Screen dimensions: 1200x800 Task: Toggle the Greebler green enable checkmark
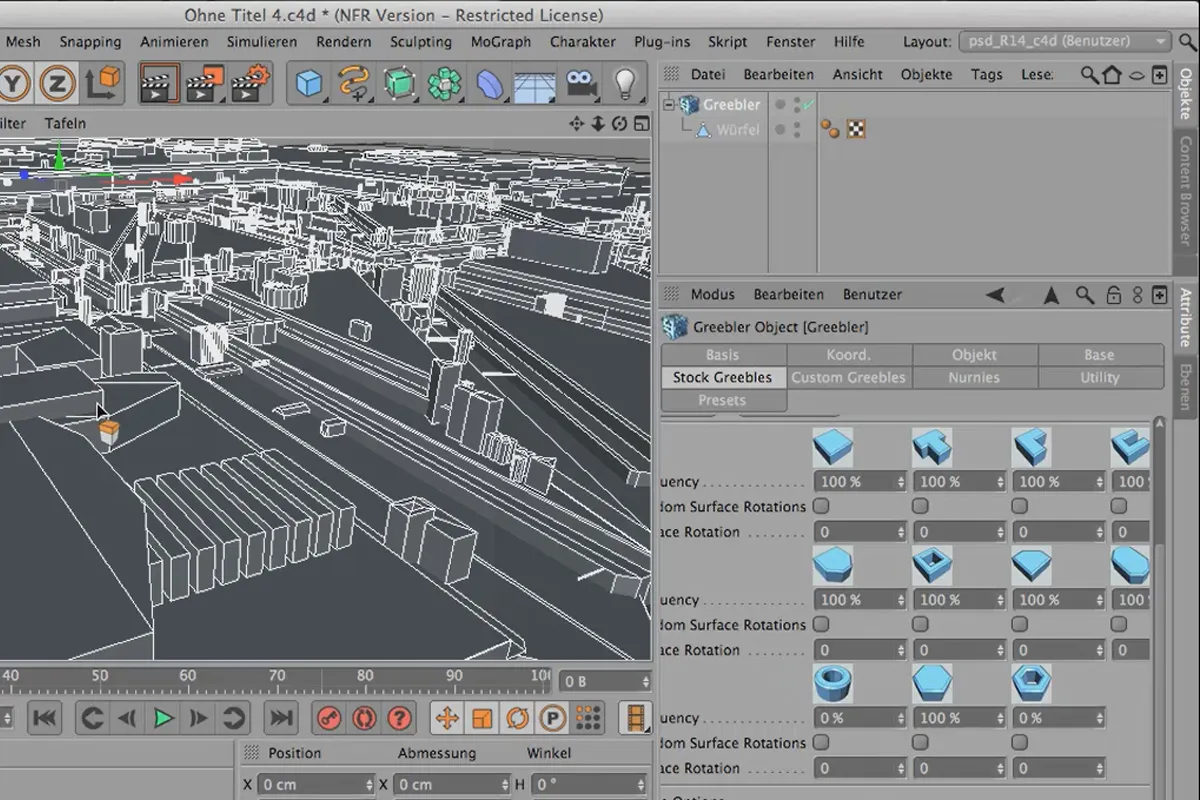[807, 104]
